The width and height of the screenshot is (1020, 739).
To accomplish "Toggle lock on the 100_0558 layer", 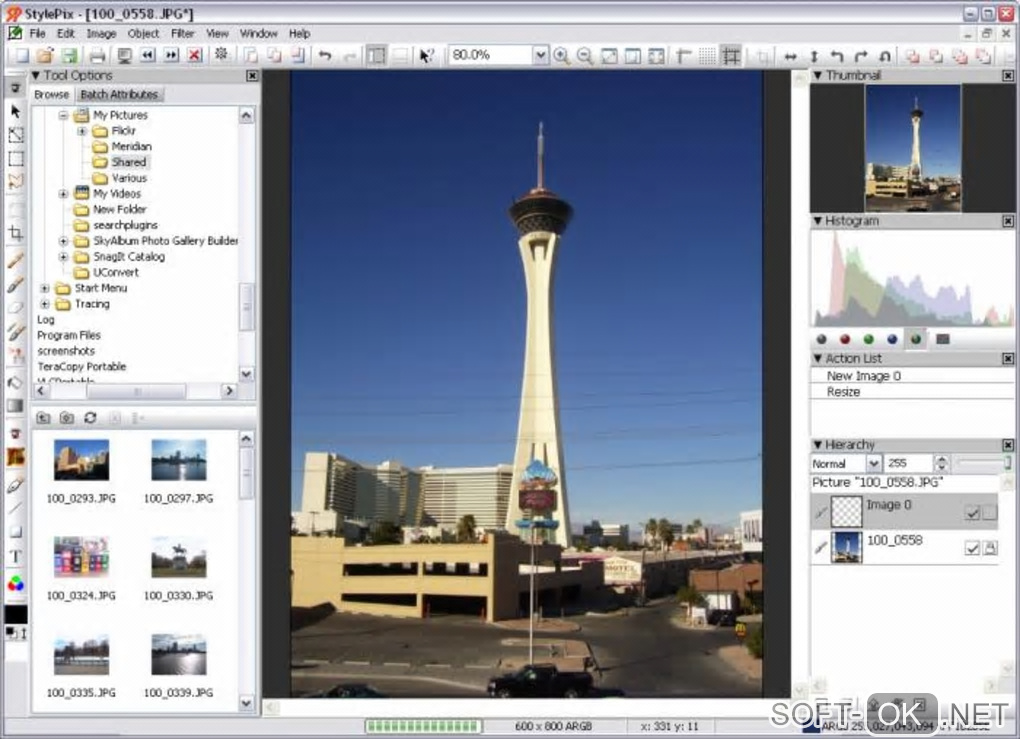I will click(x=989, y=548).
